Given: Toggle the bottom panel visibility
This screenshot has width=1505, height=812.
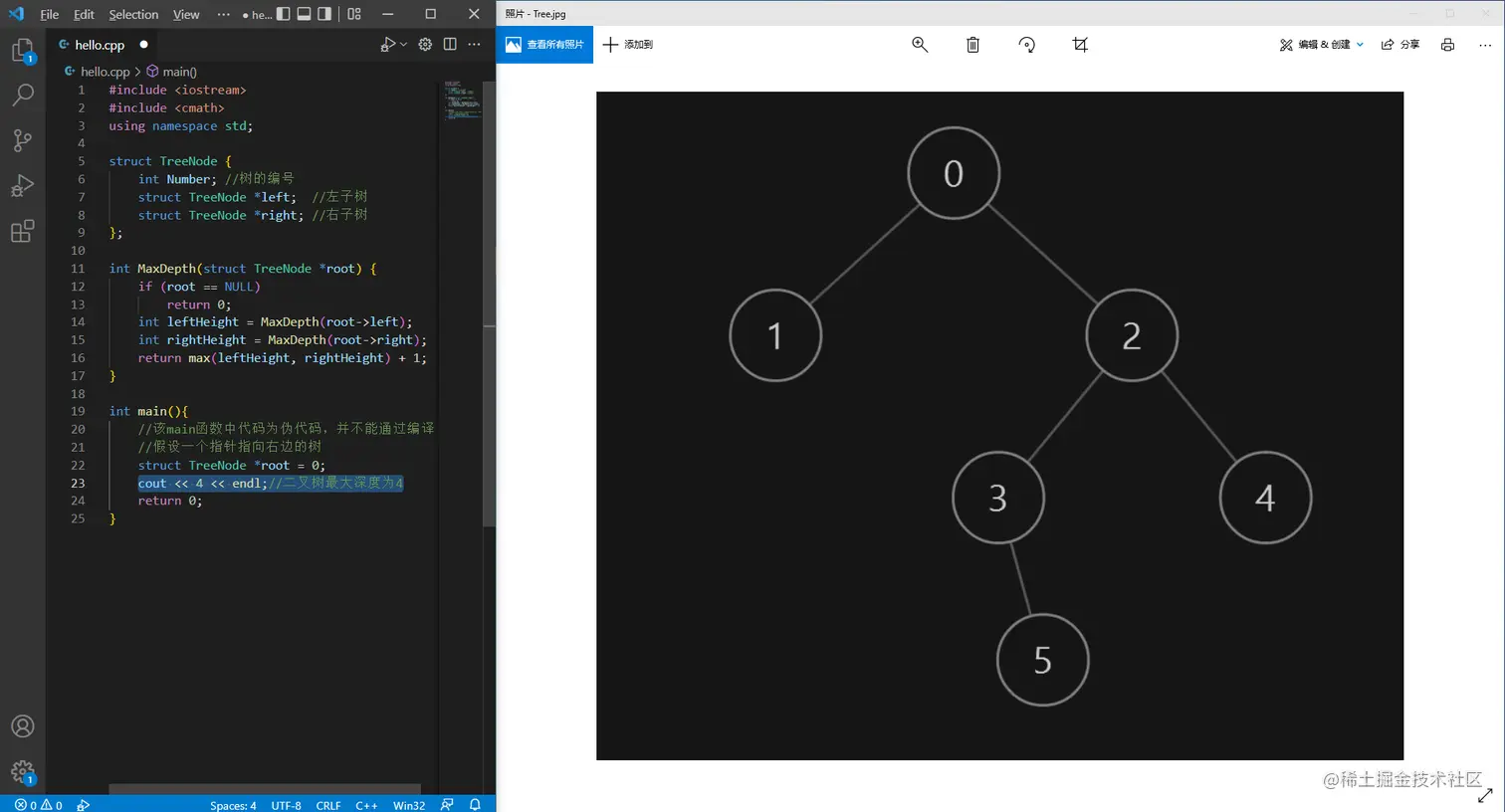Looking at the screenshot, I should click(305, 14).
